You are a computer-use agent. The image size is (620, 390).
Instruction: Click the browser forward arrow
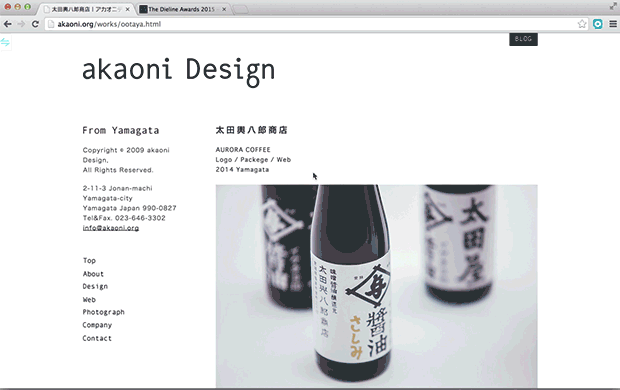click(x=21, y=24)
